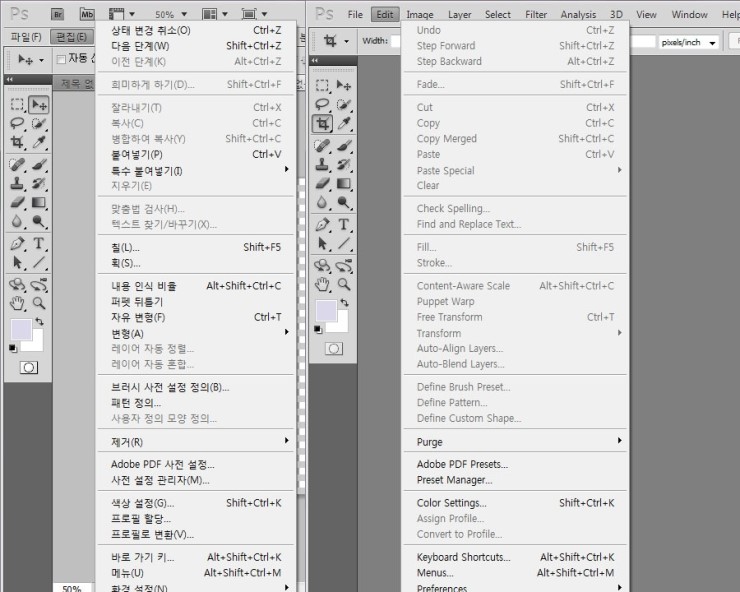Select the Quick Selection tool in the Korean window
Image resolution: width=740 pixels, height=592 pixels.
click(x=39, y=124)
